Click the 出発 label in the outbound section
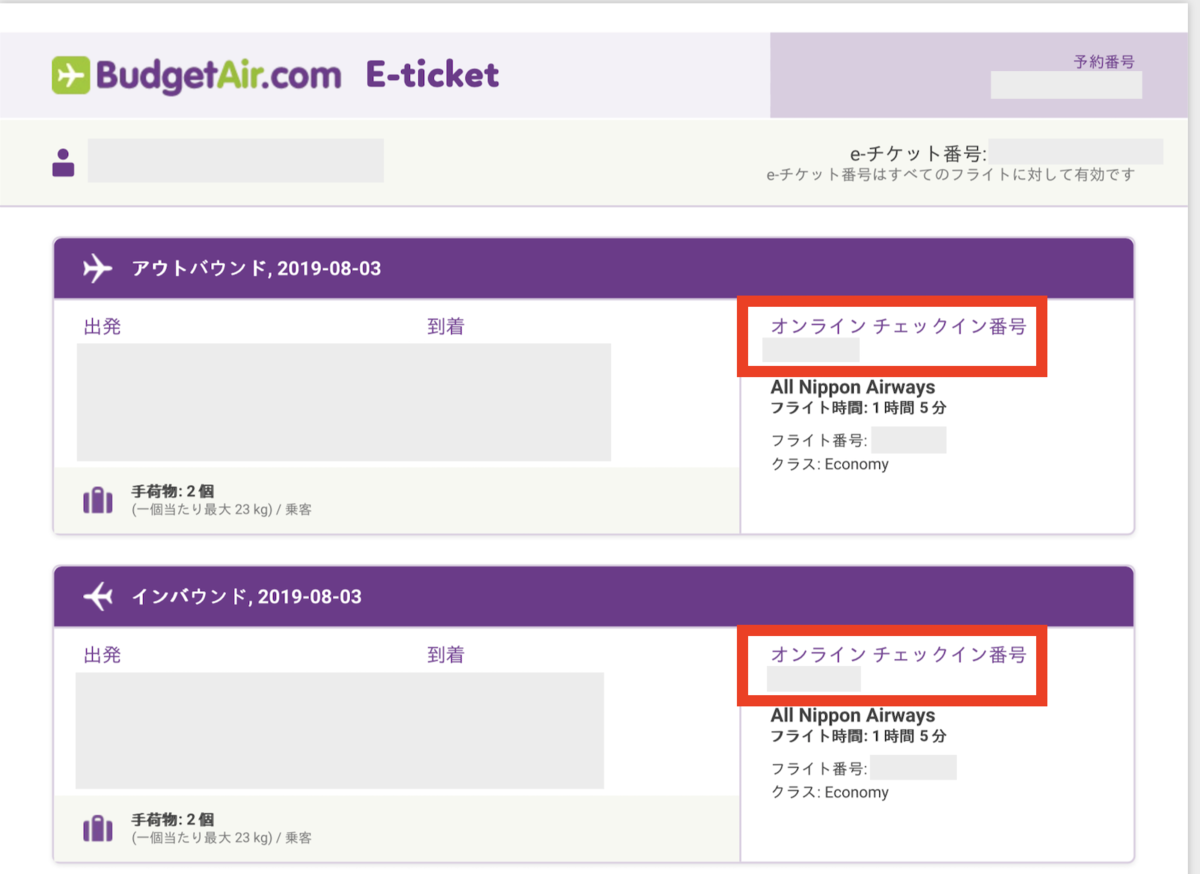Screen dimensions: 1200x874 (x=102, y=326)
